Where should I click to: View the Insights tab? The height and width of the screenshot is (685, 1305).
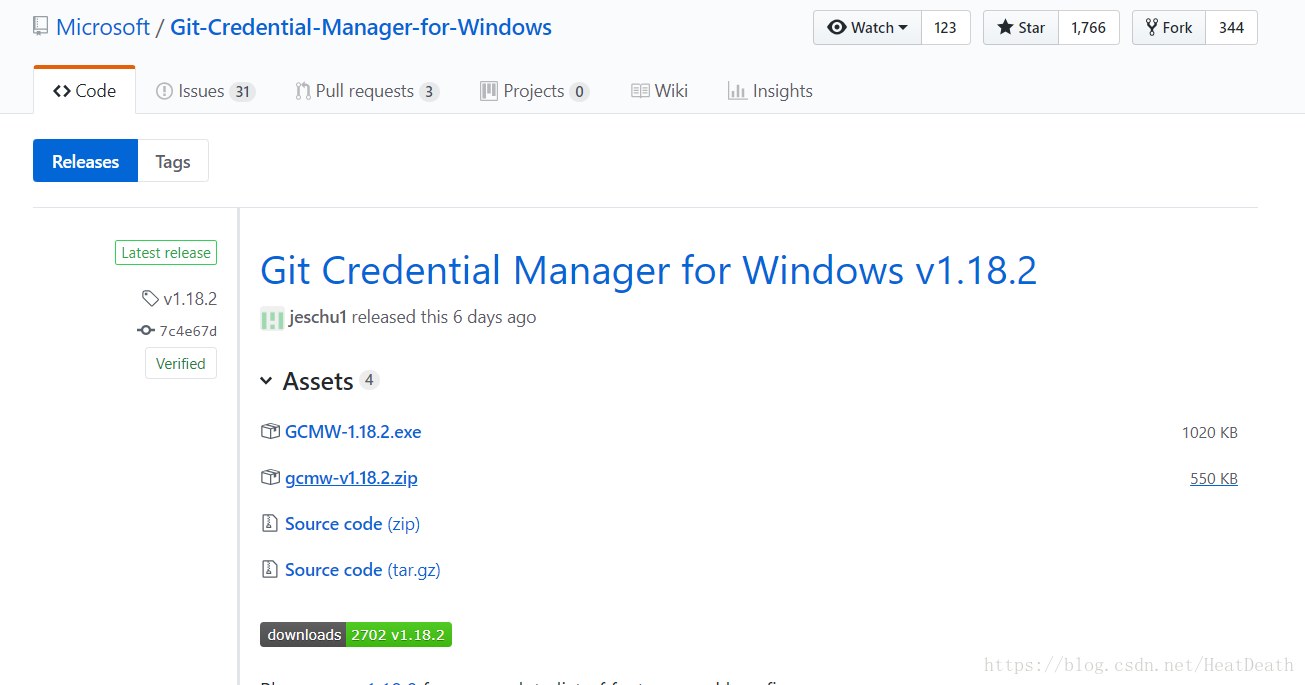(770, 91)
